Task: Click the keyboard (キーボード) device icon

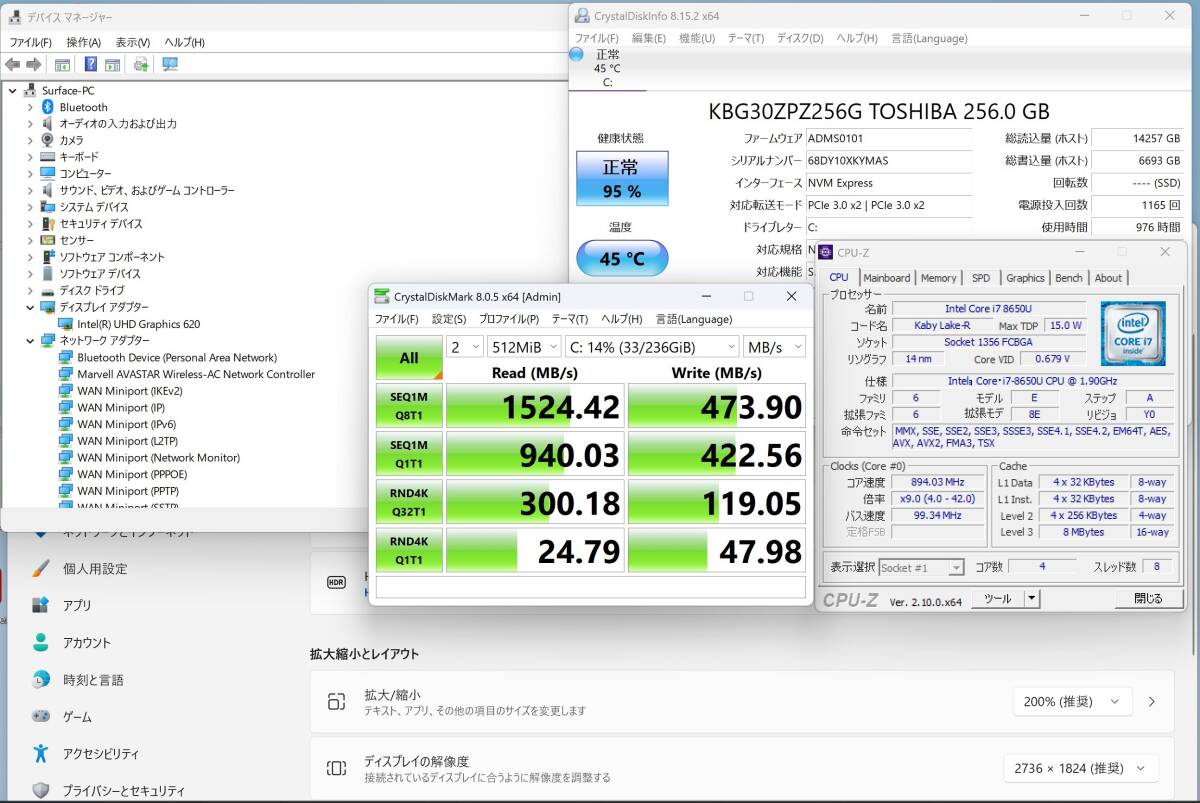Action: [x=47, y=157]
